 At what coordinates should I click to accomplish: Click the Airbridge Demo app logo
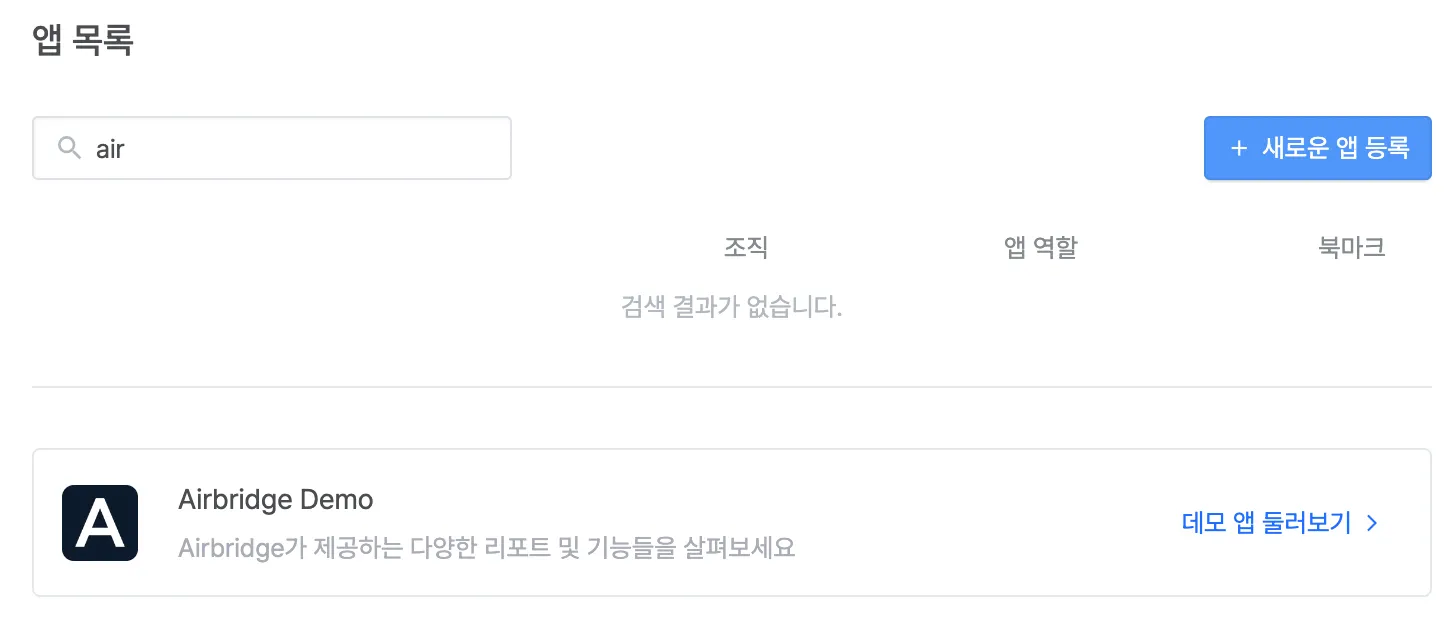click(x=100, y=523)
